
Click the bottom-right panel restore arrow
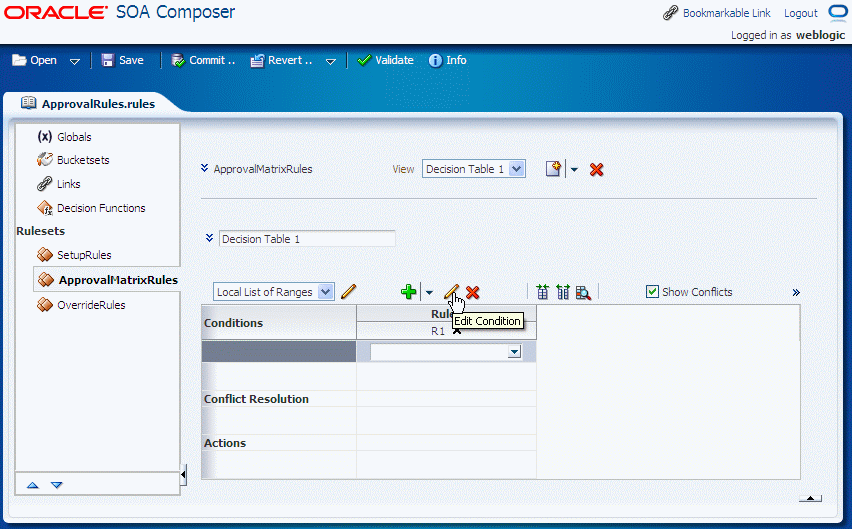click(810, 498)
